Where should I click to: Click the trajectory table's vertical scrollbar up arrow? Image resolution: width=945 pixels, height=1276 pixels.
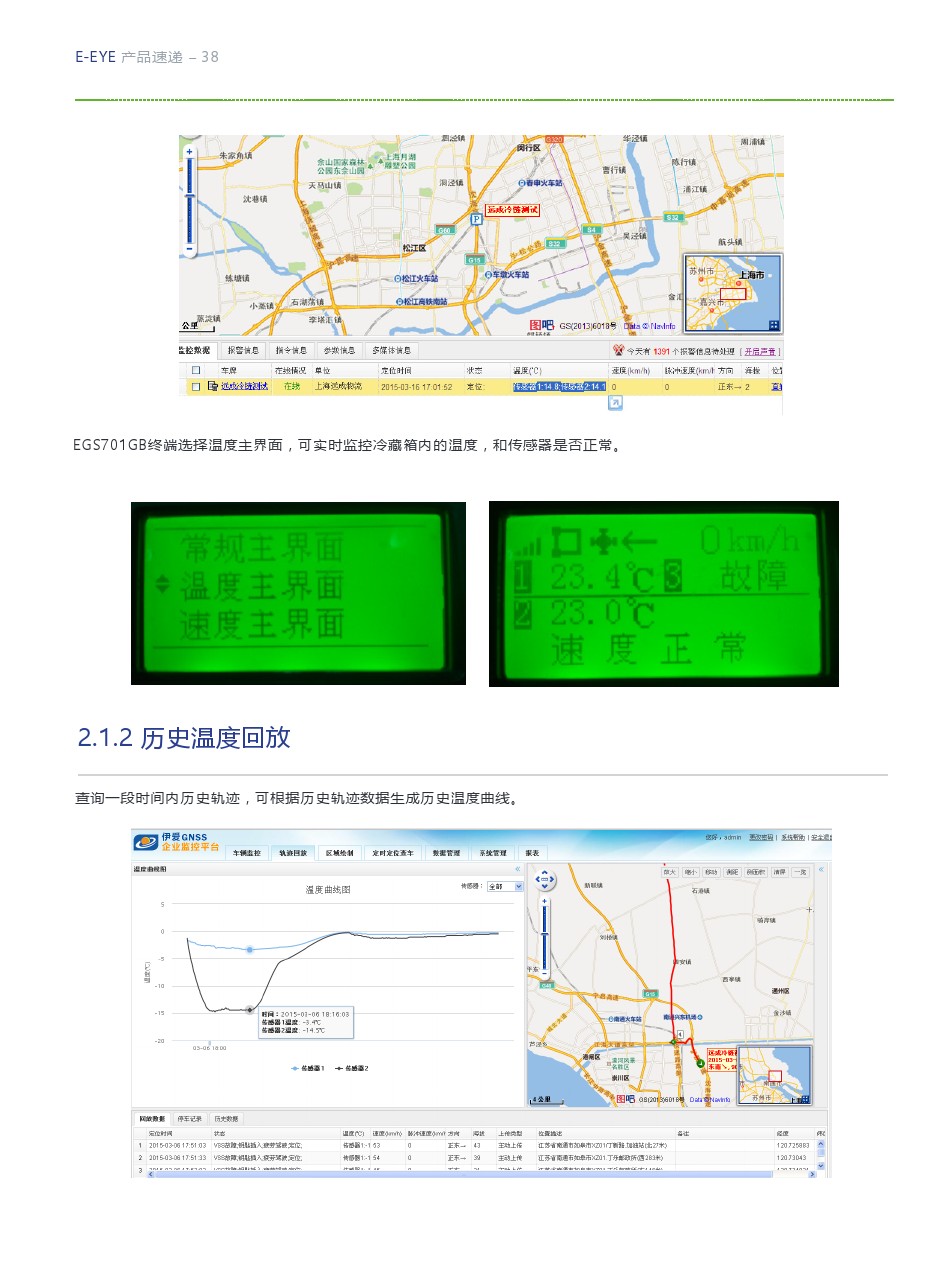[x=821, y=1144]
